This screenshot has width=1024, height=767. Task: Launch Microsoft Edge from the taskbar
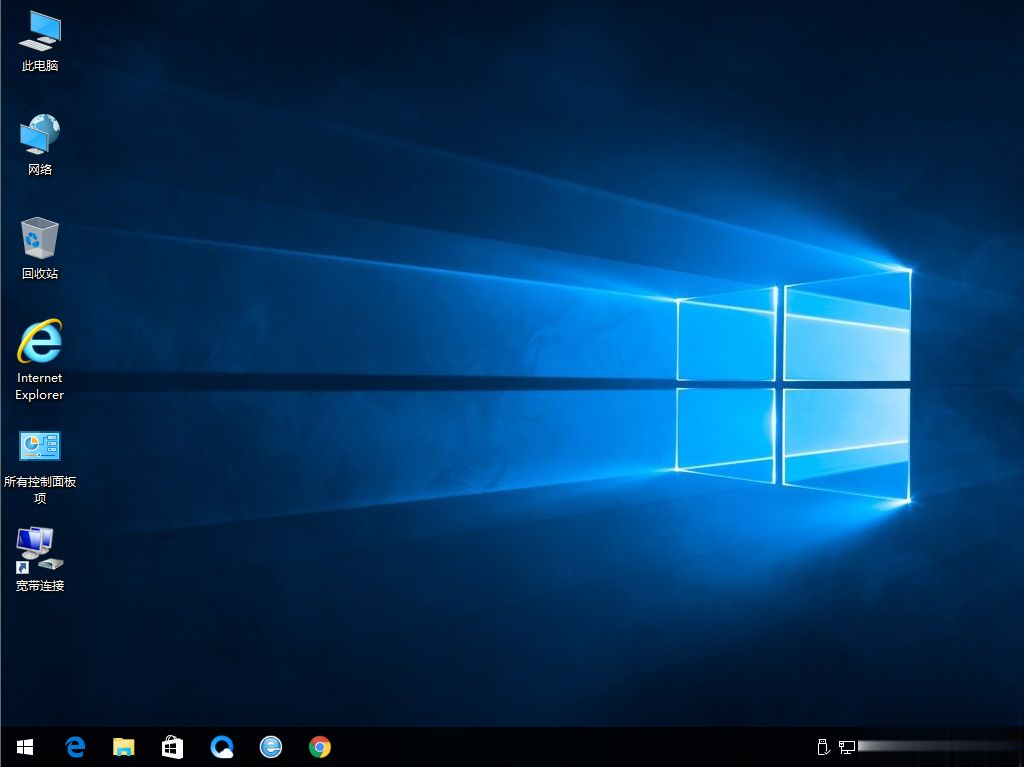pos(75,746)
